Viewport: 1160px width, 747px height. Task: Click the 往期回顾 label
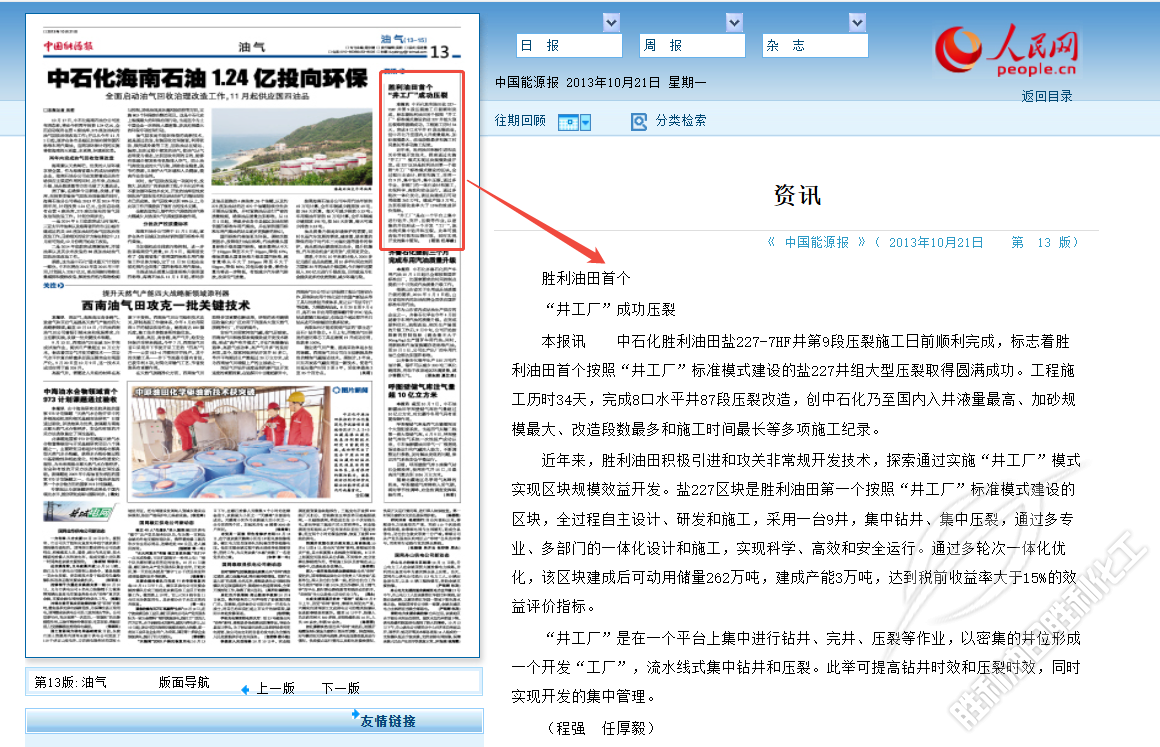[520, 121]
